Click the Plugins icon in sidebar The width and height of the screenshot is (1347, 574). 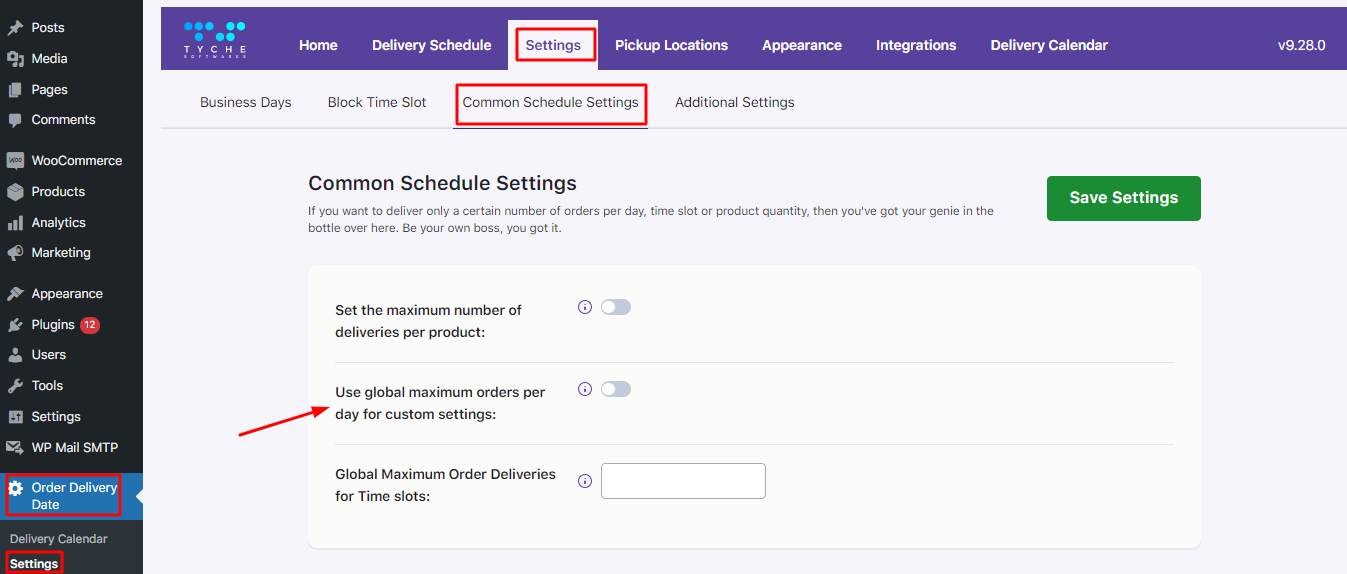click(x=15, y=325)
